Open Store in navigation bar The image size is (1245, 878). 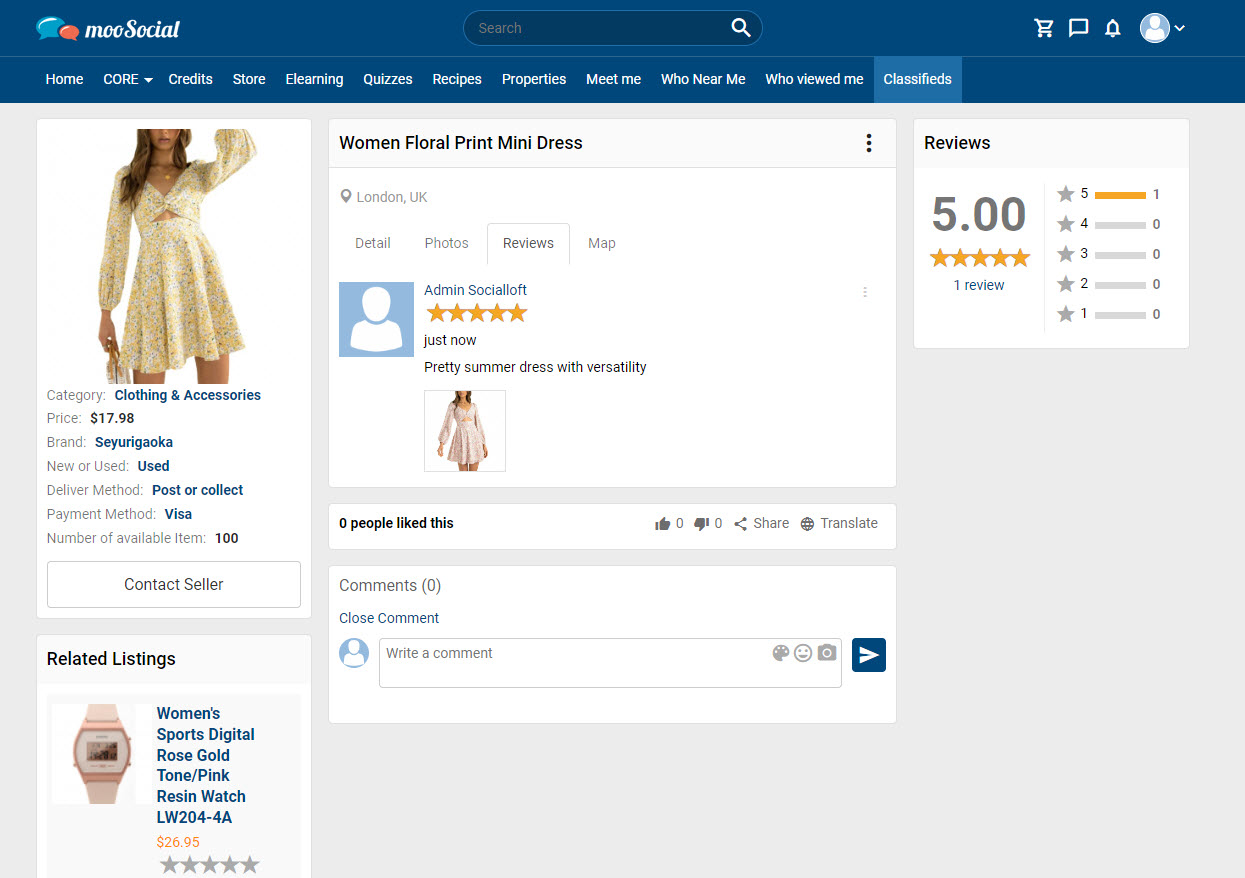(249, 79)
